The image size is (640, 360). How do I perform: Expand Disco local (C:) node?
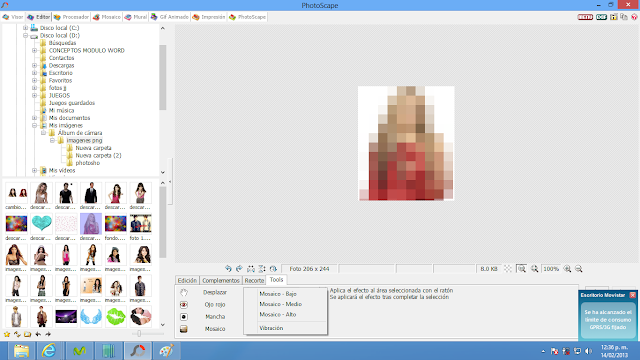pyautogui.click(x=25, y=28)
